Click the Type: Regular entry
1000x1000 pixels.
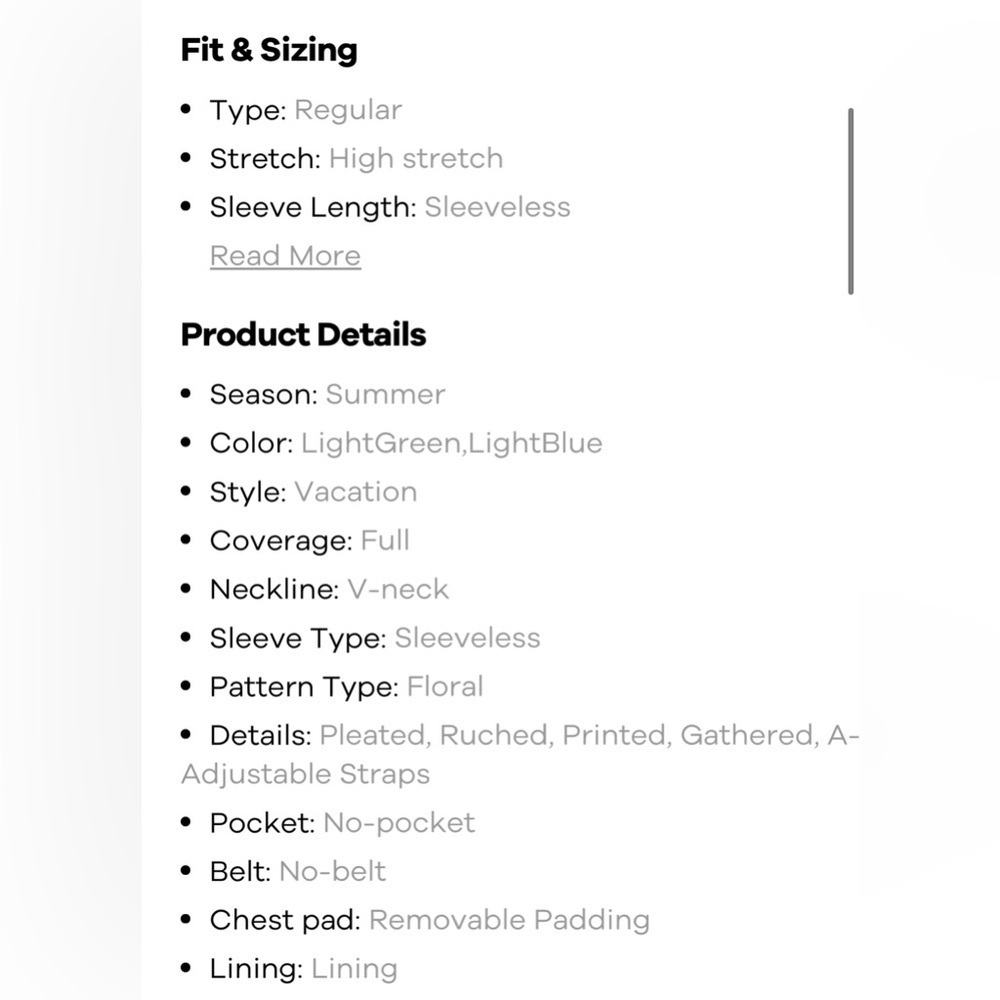coord(305,110)
